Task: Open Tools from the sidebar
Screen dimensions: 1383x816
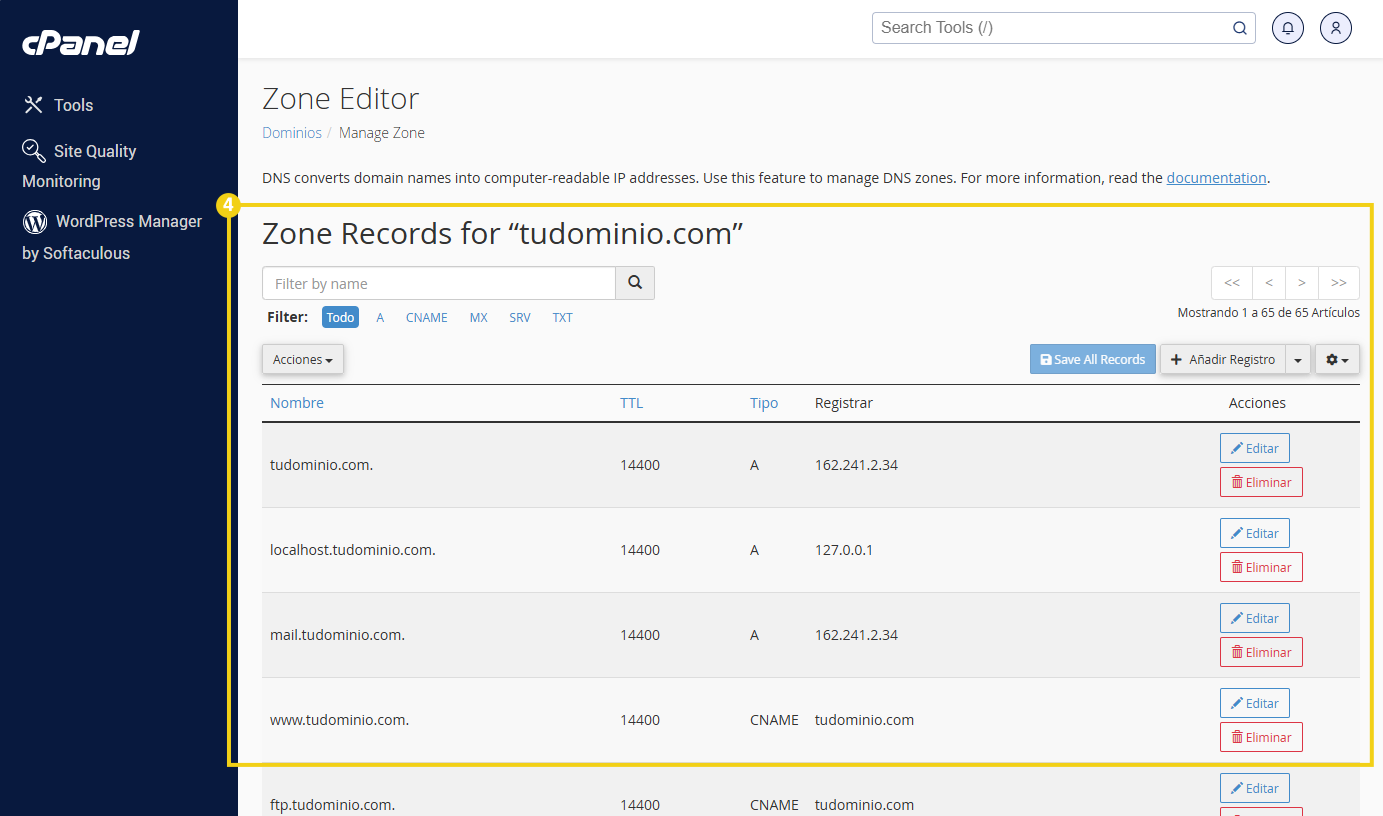Action: coord(59,105)
